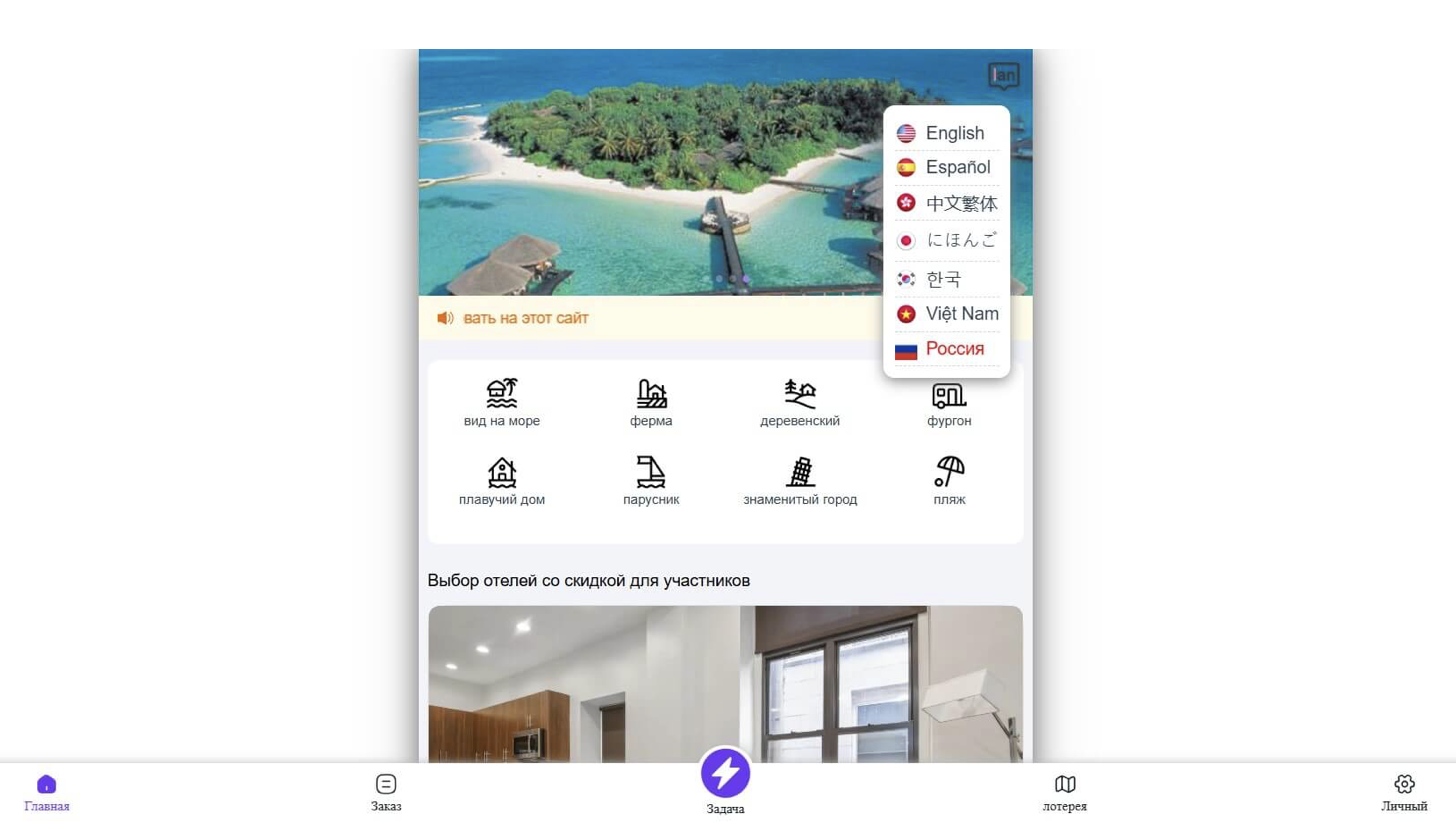Choose the деревенский countryside icon
1456x829 pixels.
[800, 393]
